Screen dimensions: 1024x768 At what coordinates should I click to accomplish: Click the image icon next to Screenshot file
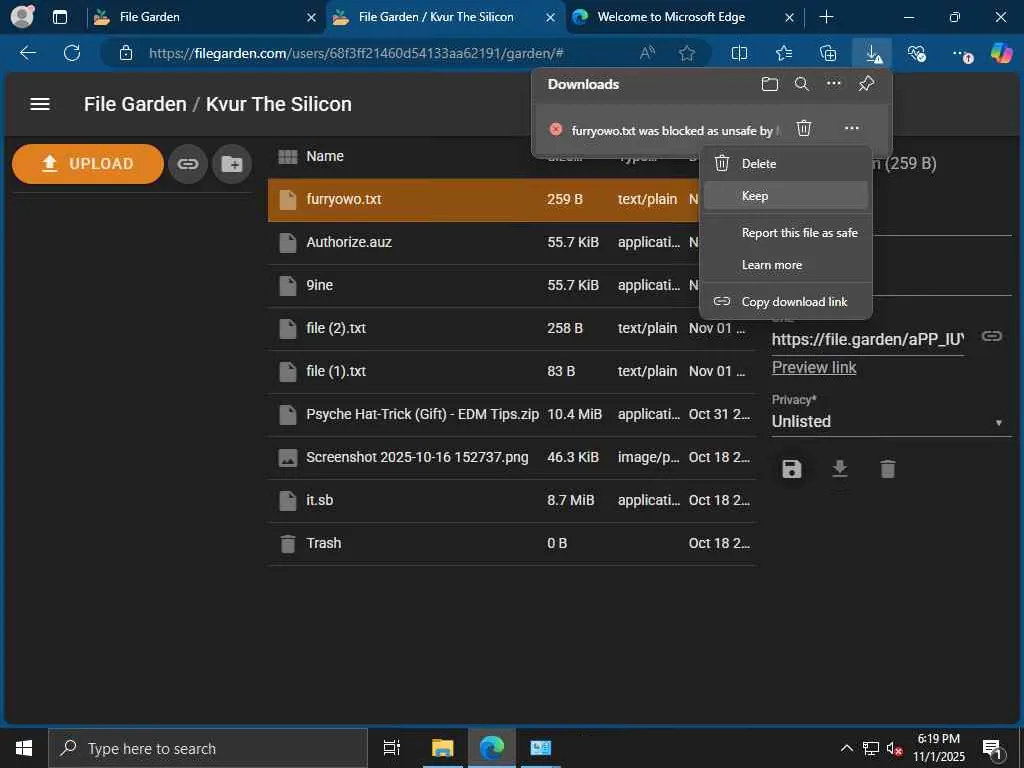[x=287, y=458]
